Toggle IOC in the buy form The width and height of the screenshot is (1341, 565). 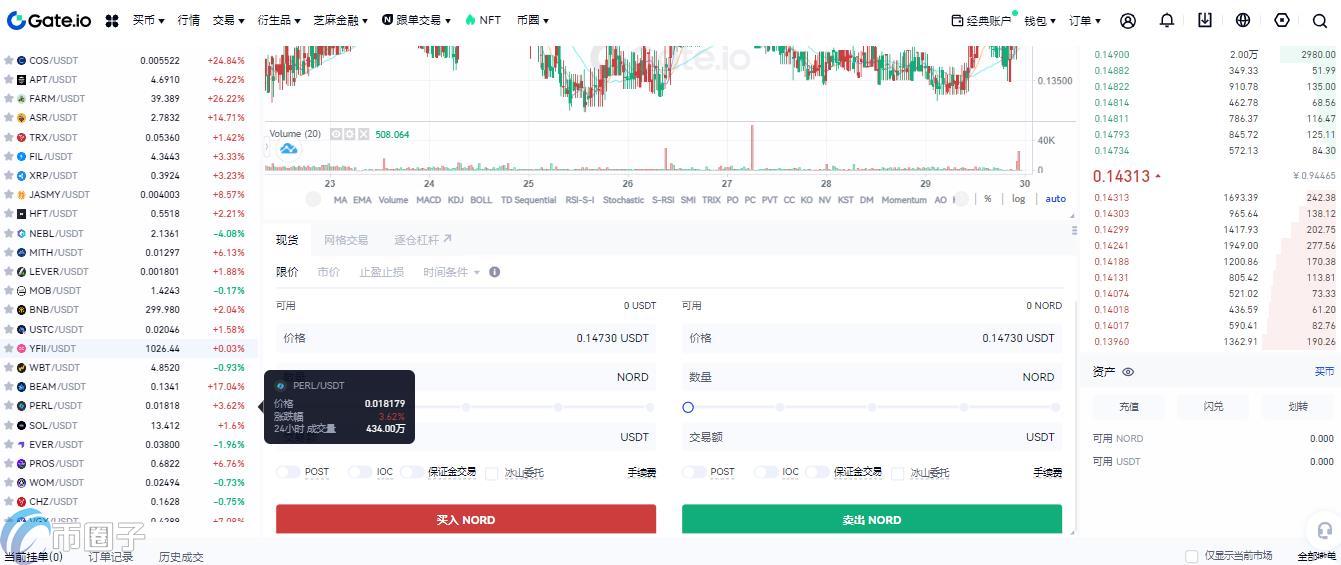(x=360, y=472)
